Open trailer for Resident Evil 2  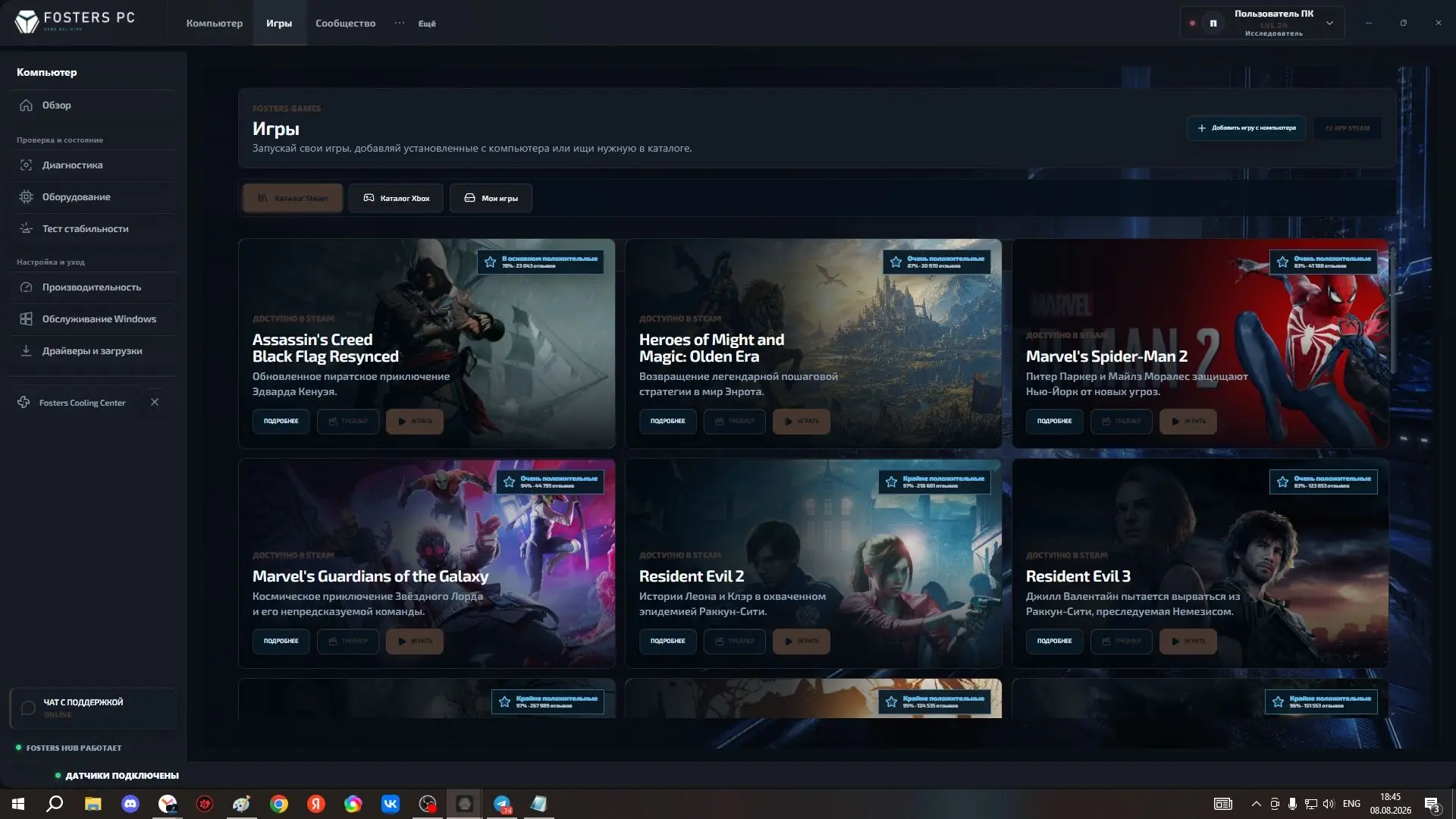pos(735,641)
